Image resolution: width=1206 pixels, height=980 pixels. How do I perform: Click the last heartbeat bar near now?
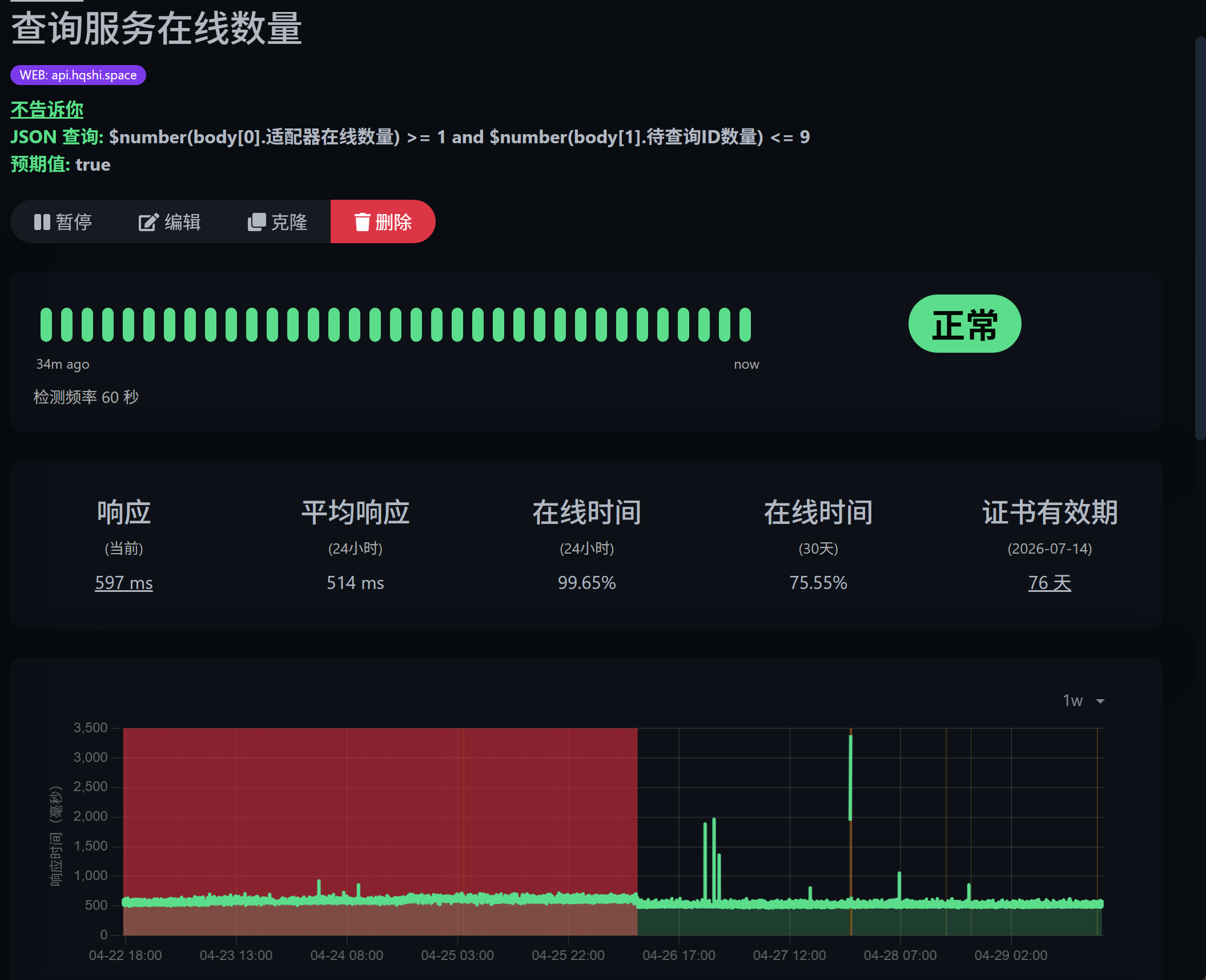pos(745,325)
